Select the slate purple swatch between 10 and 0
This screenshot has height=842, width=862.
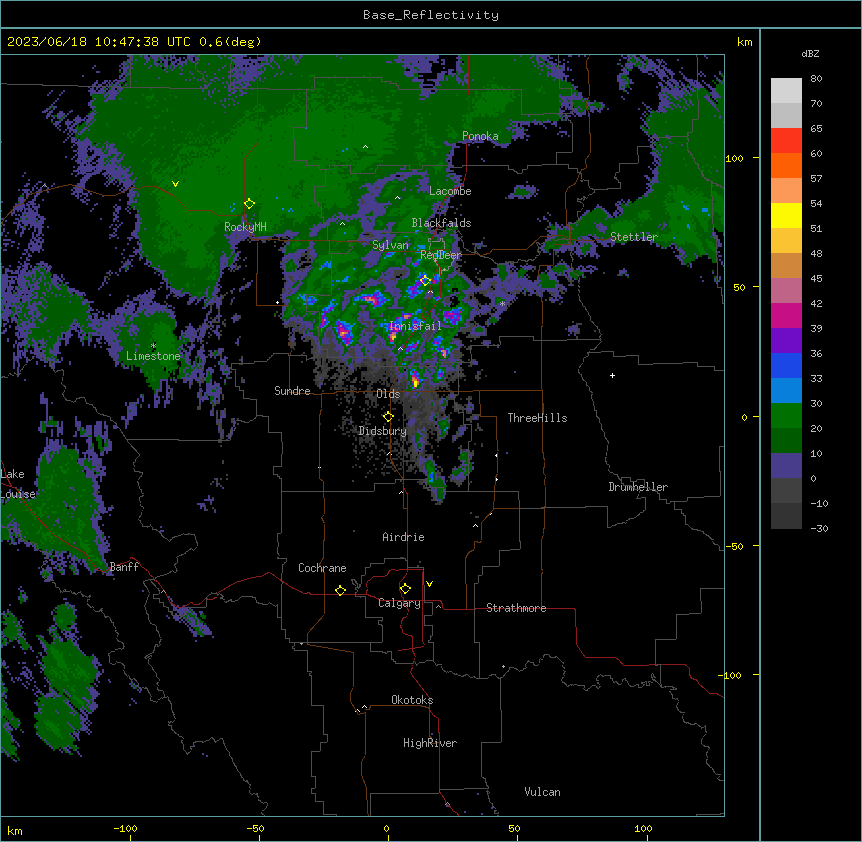(786, 466)
